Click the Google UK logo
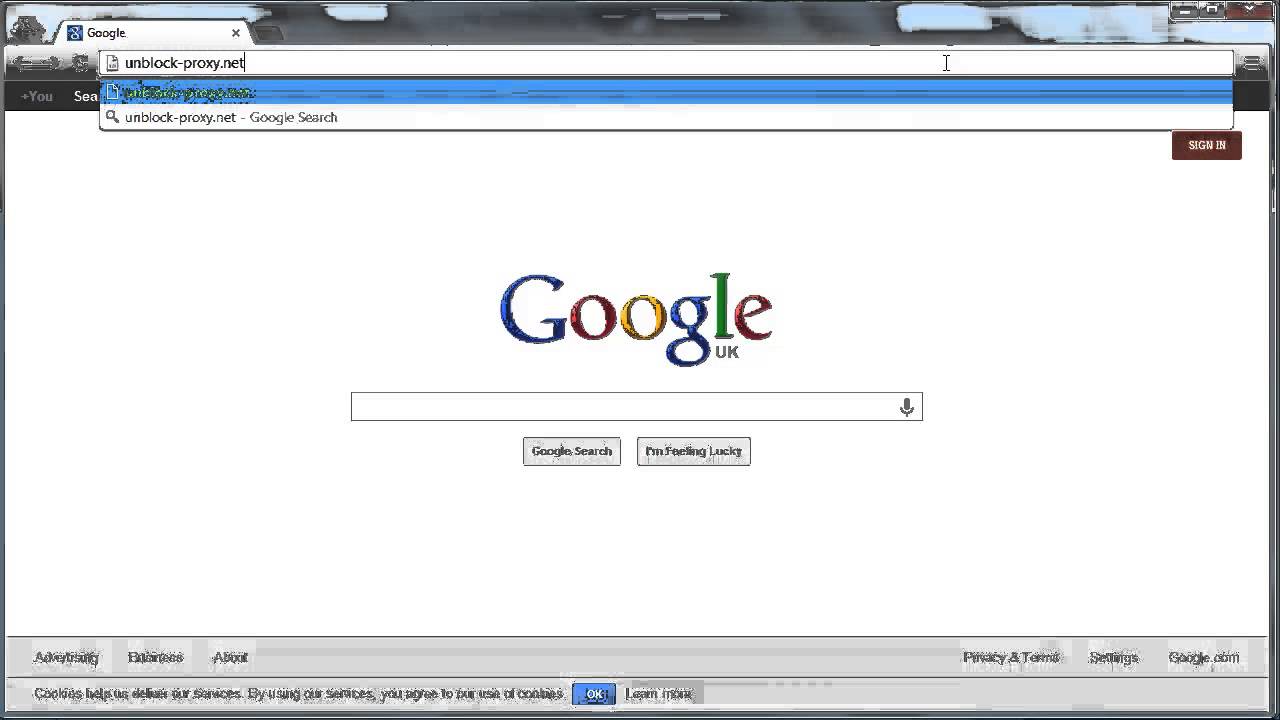The width and height of the screenshot is (1280, 720). [636, 319]
